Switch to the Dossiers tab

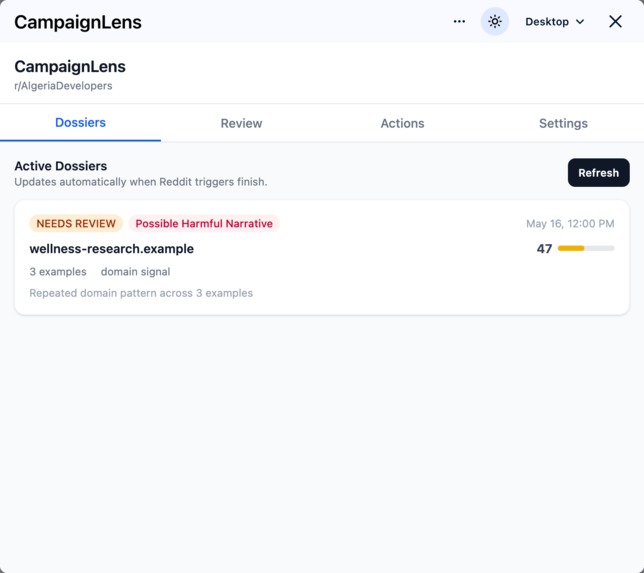coord(80,123)
